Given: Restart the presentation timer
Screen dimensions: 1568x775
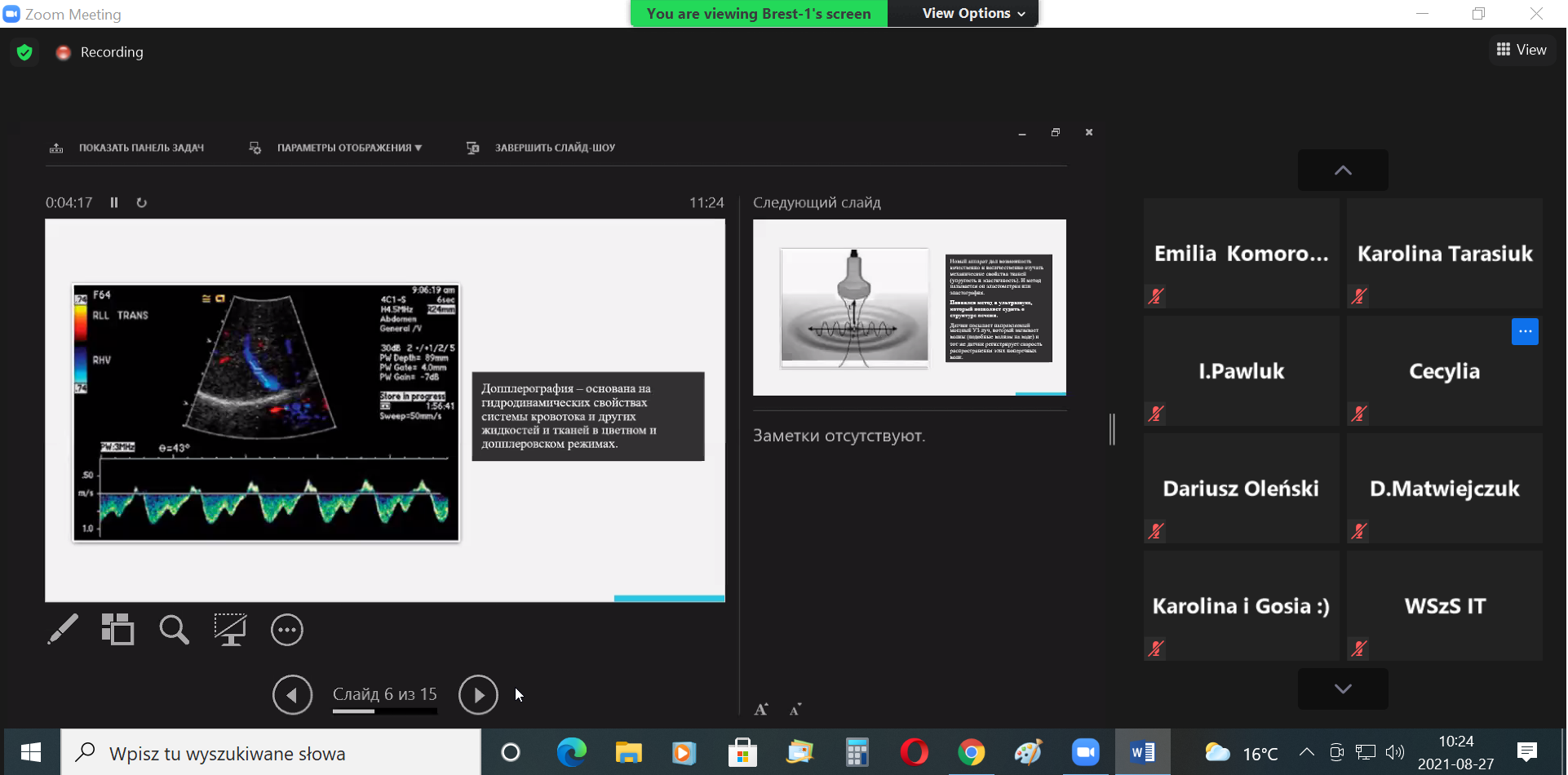Looking at the screenshot, I should [x=142, y=202].
